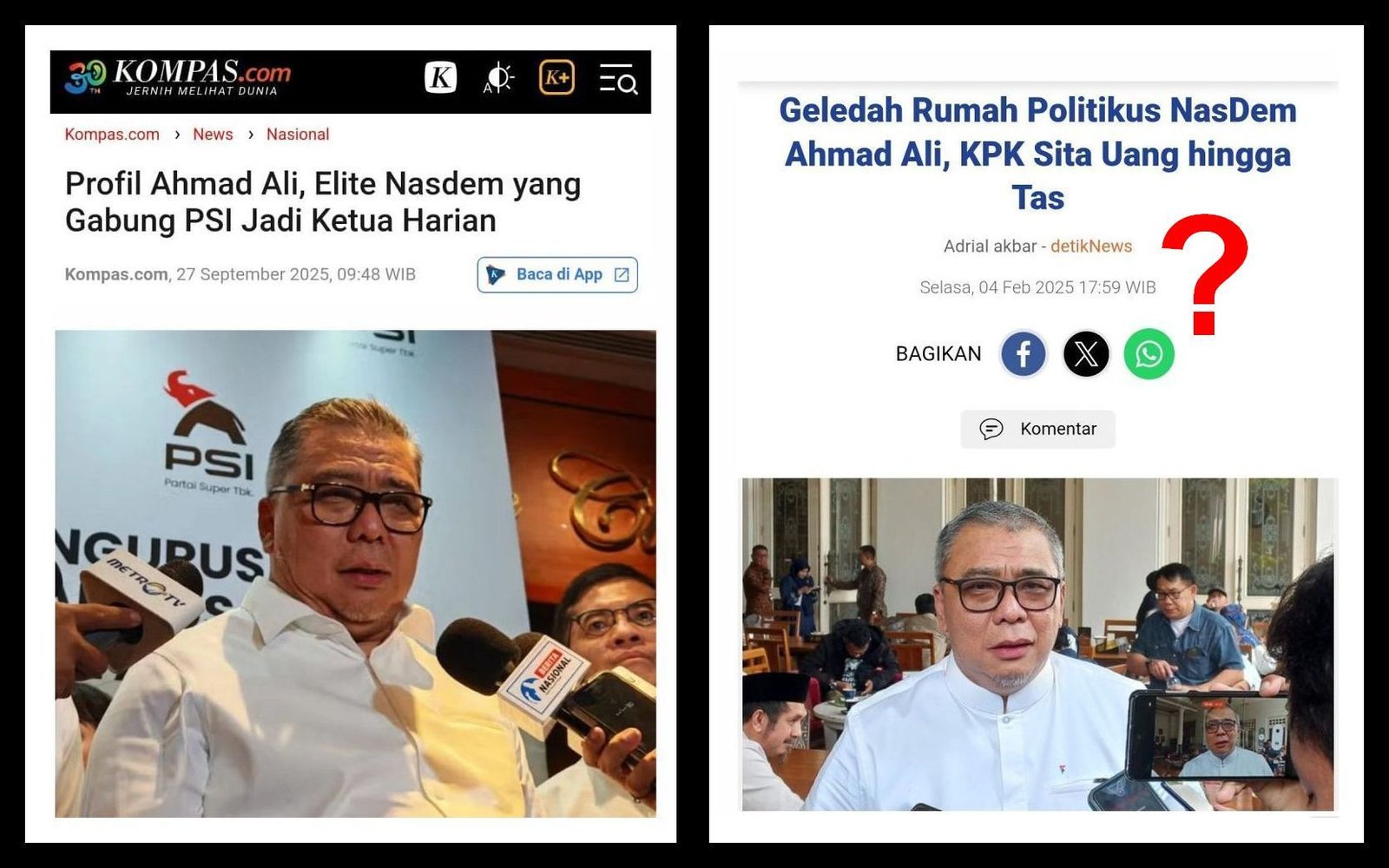This screenshot has height=868, width=1389.
Task: Click the Baca di App button
Action: pyautogui.click(x=557, y=274)
